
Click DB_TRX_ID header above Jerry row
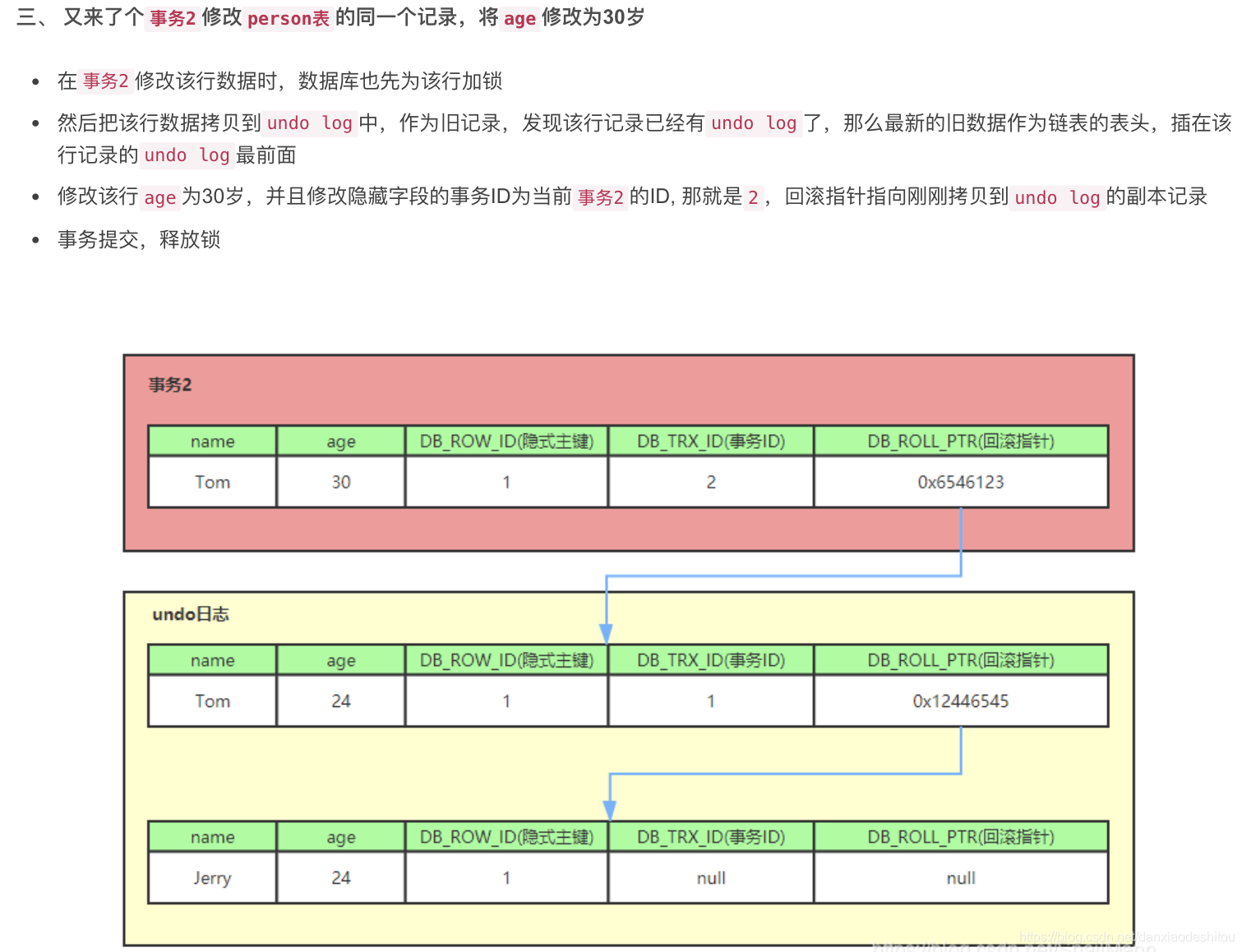pyautogui.click(x=711, y=837)
